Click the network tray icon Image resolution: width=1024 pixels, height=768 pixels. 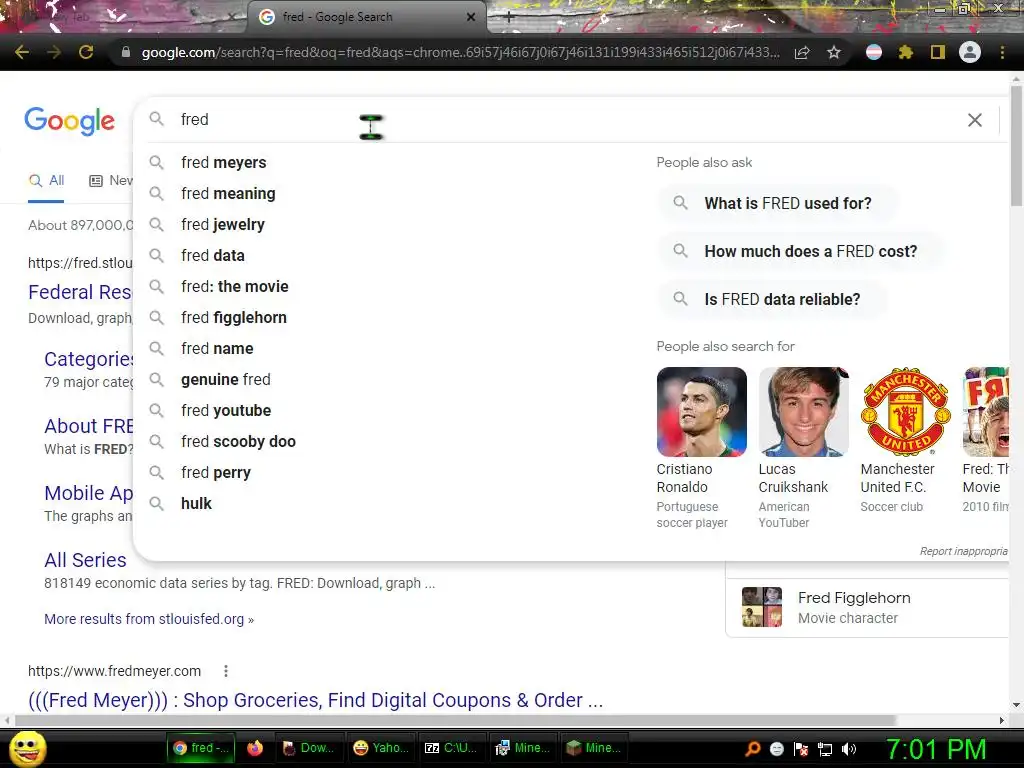click(x=825, y=749)
